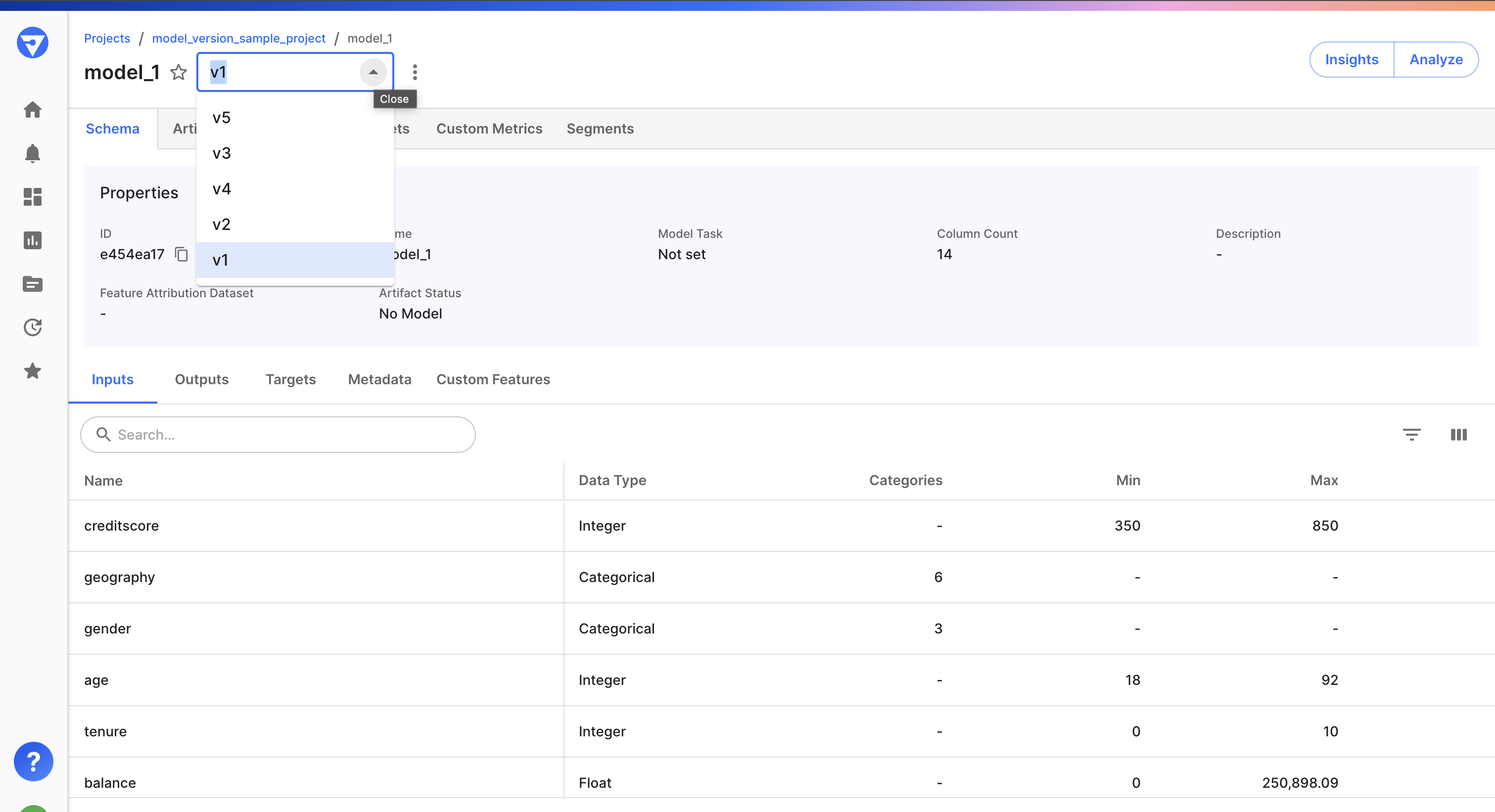This screenshot has width=1495, height=812.
Task: Choose v3 in the version list
Action: point(222,153)
